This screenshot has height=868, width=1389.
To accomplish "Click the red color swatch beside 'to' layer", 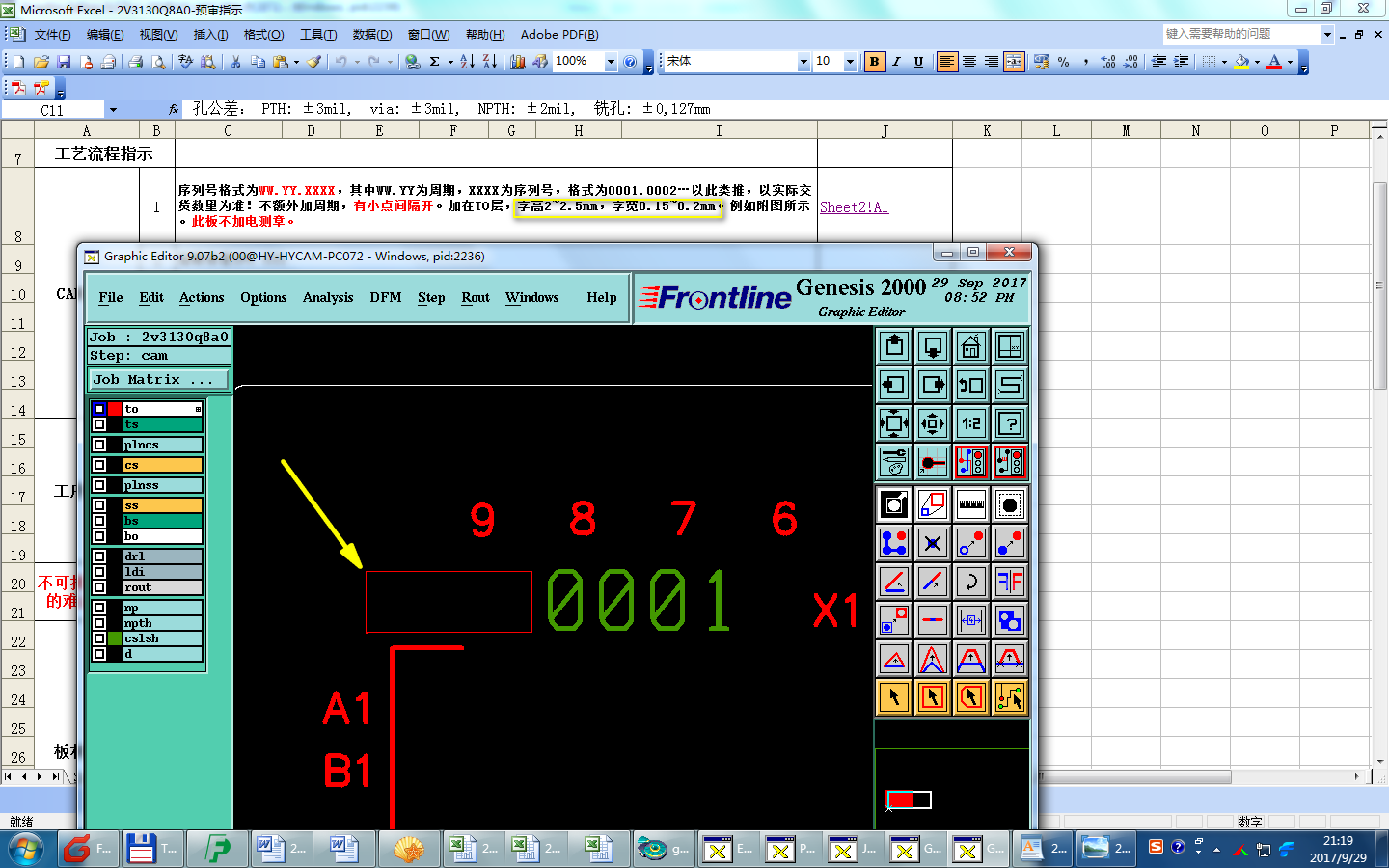I will 115,409.
